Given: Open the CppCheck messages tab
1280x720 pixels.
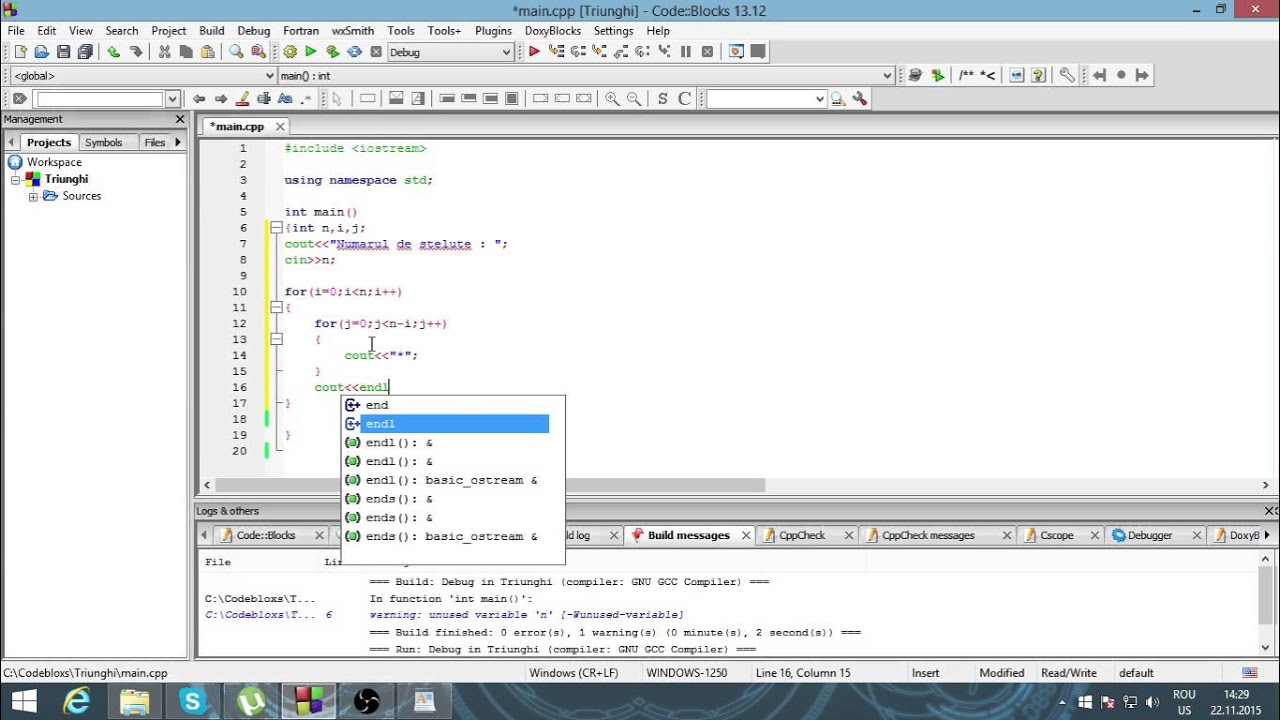Looking at the screenshot, I should pos(928,535).
